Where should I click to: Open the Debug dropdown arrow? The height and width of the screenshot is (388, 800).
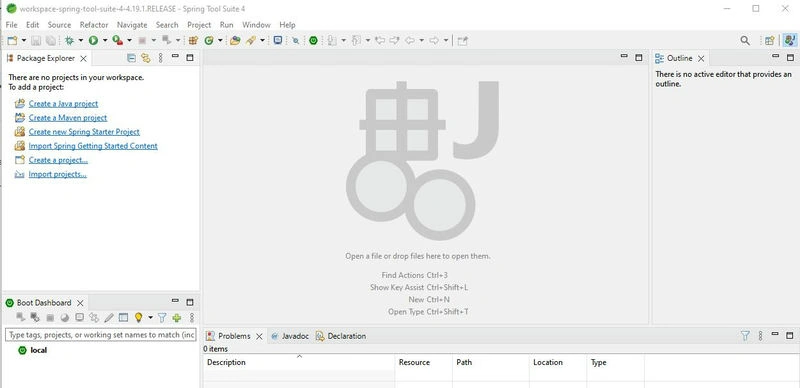click(x=80, y=40)
